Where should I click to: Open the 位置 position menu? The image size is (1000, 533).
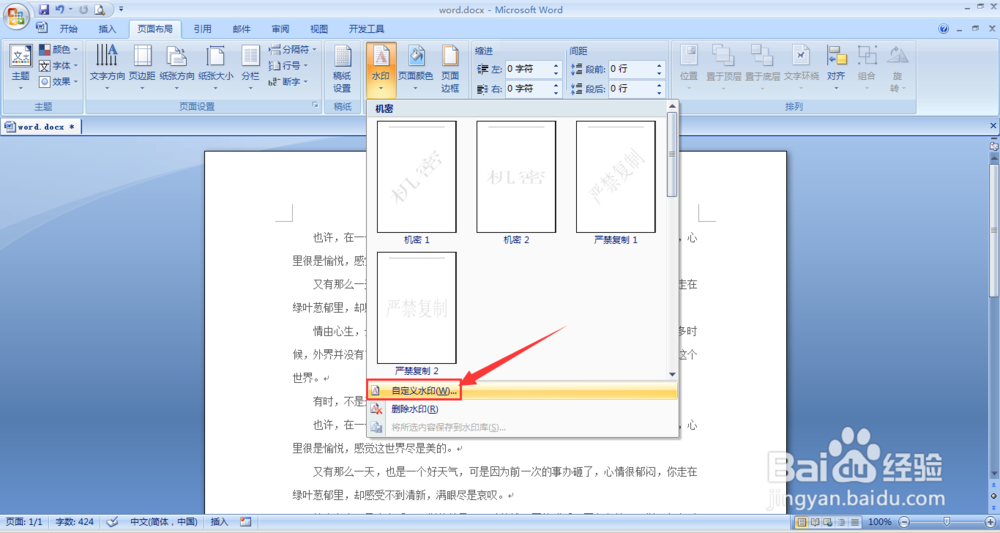pos(689,68)
